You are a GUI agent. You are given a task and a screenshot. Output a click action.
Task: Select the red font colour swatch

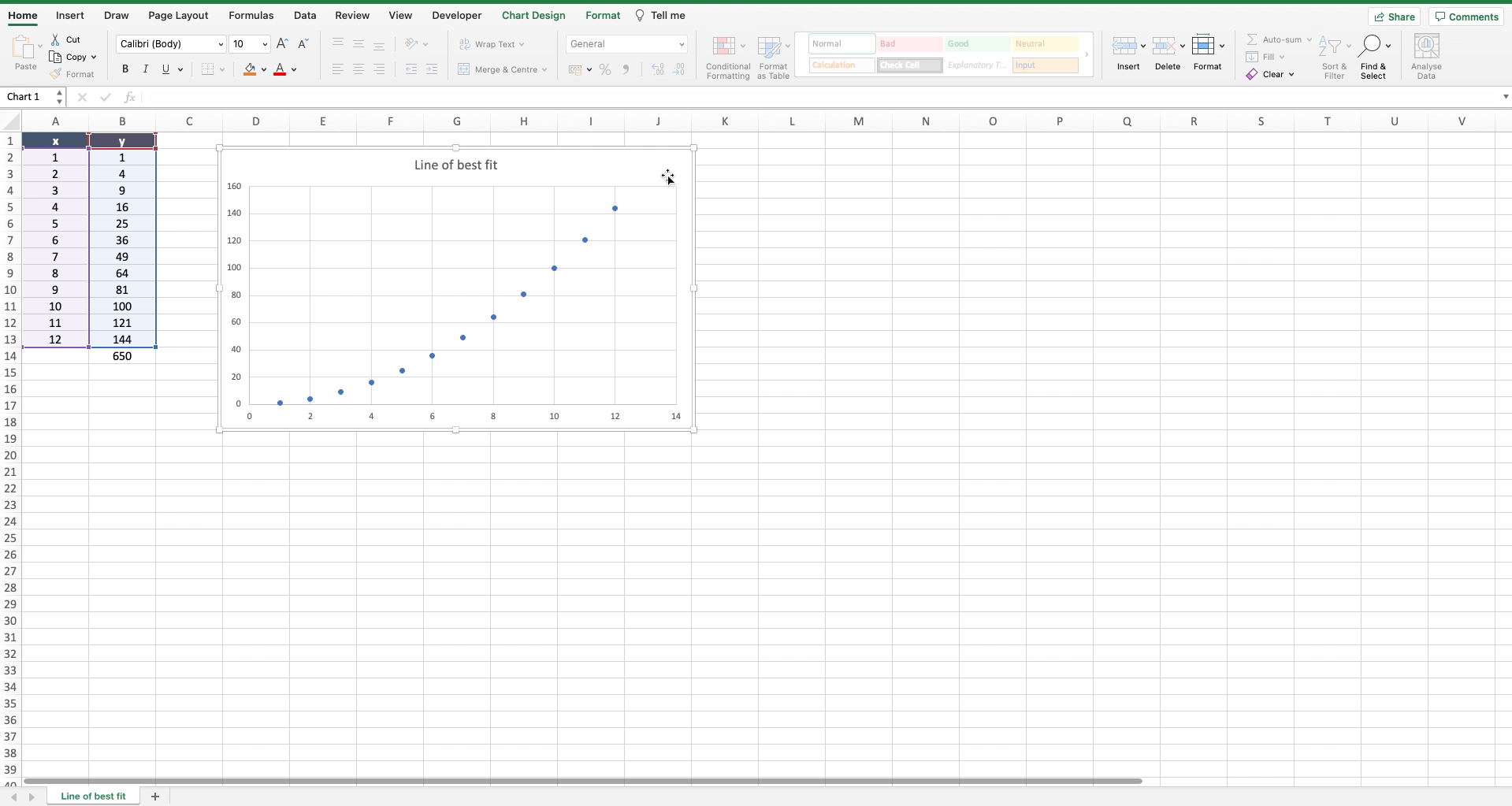point(280,75)
